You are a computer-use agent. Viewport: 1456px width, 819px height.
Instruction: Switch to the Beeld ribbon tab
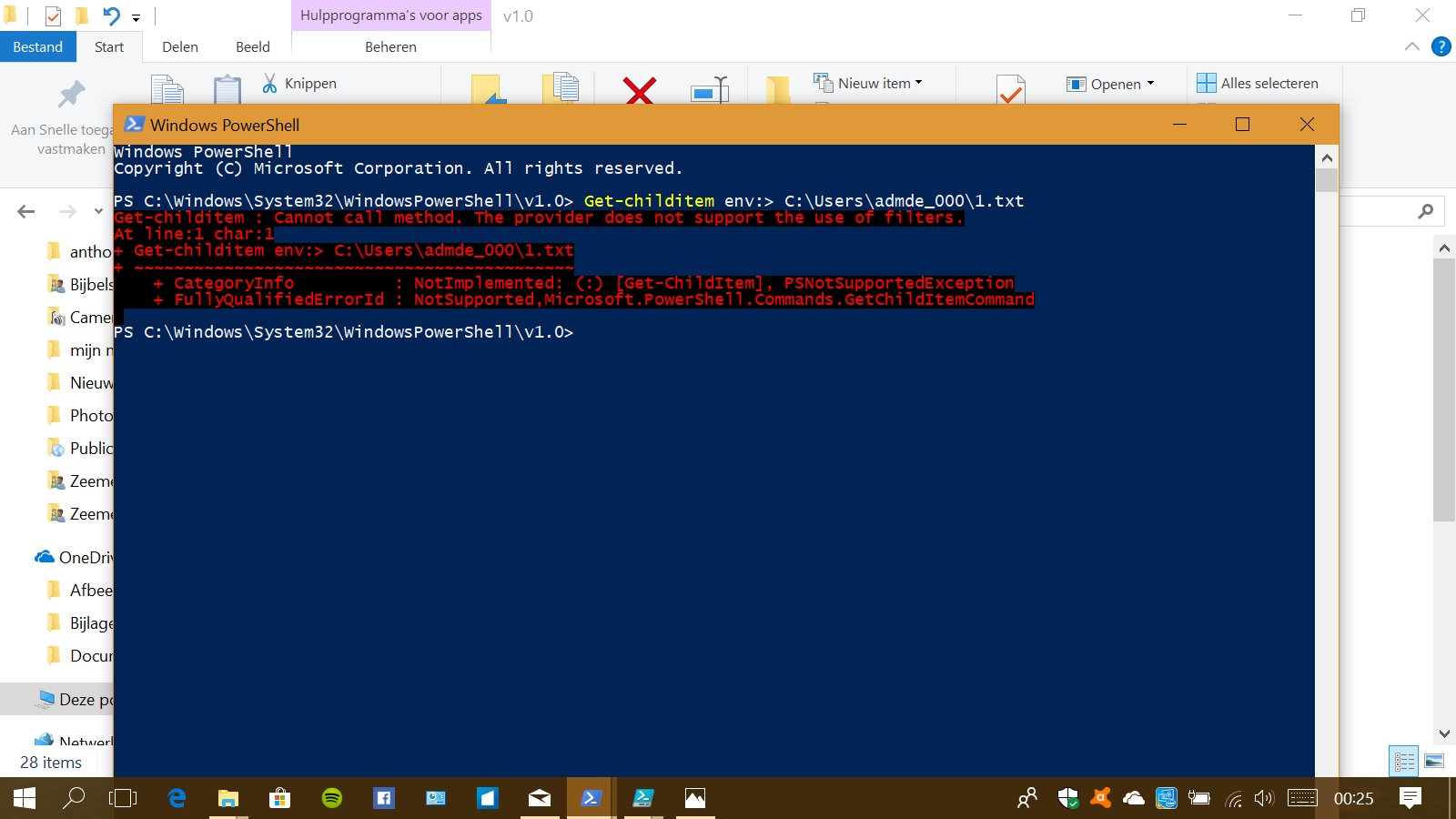[253, 46]
